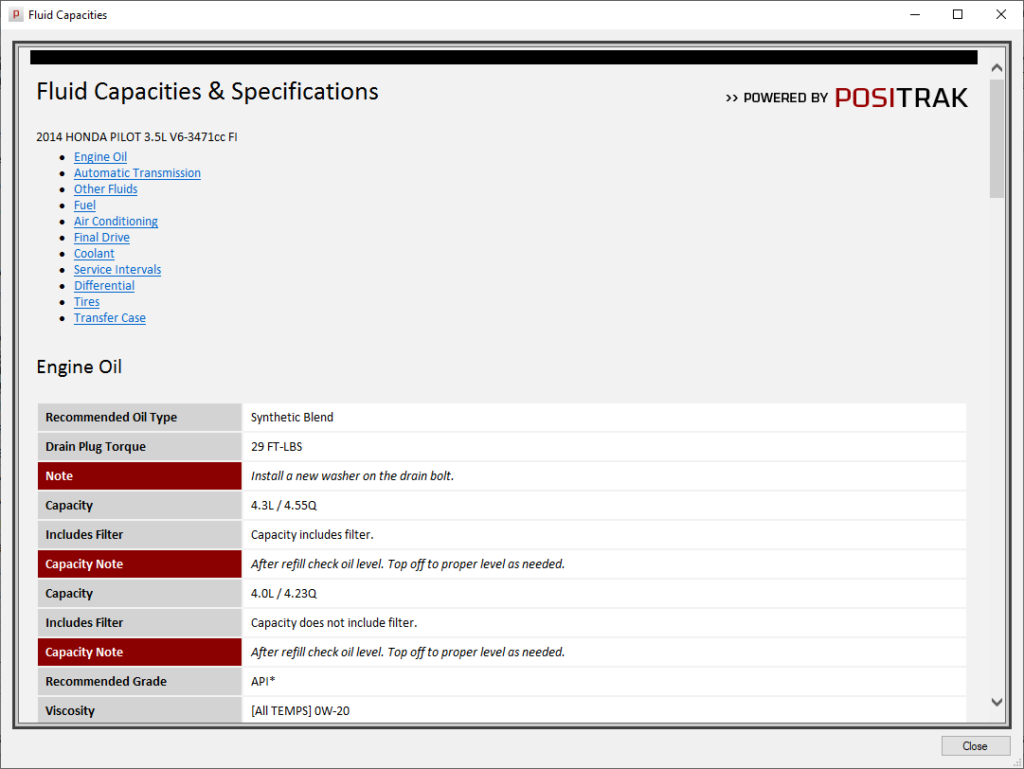The height and width of the screenshot is (769, 1024).
Task: Click the Close button at bottom right
Action: coord(975,746)
